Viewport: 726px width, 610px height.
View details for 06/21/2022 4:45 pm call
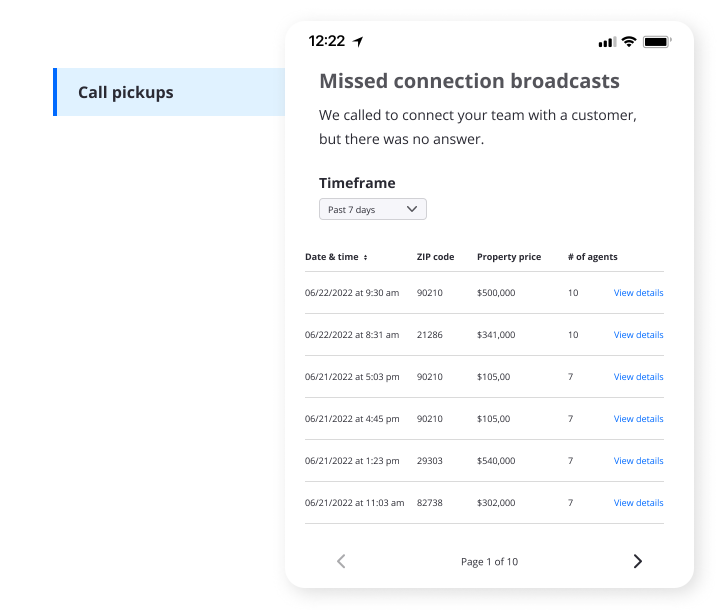point(638,419)
